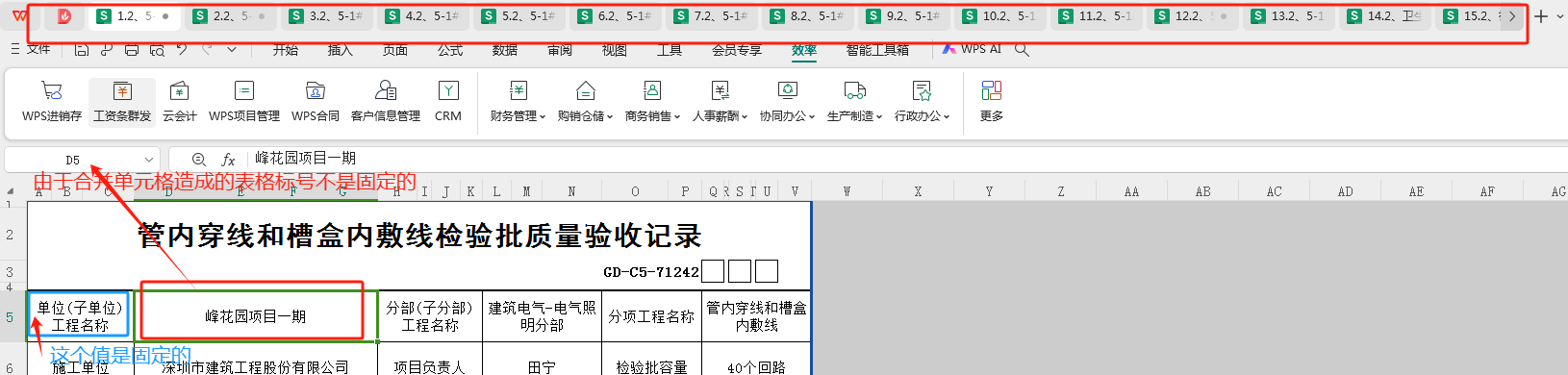Launch the CRM tool

click(448, 102)
